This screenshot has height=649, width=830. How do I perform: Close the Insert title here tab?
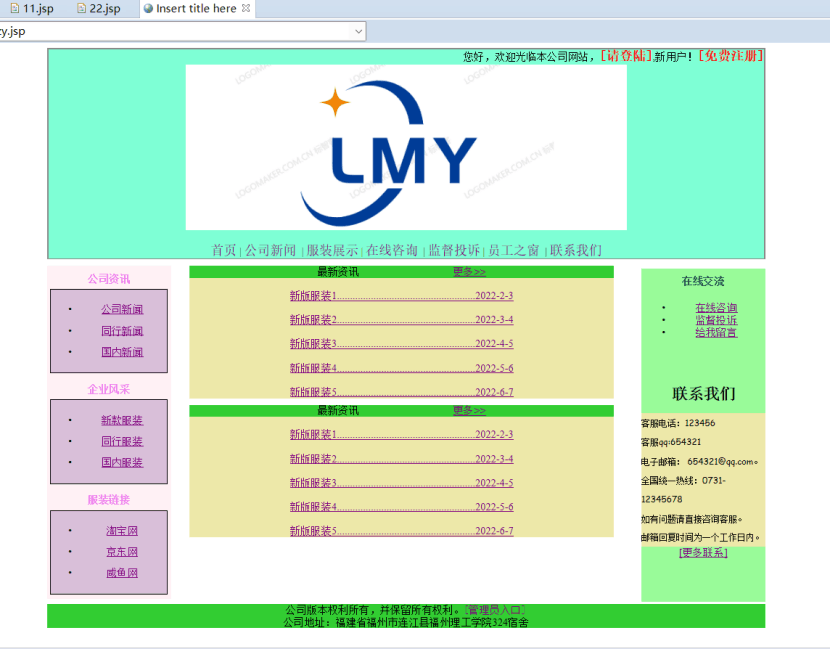point(246,8)
